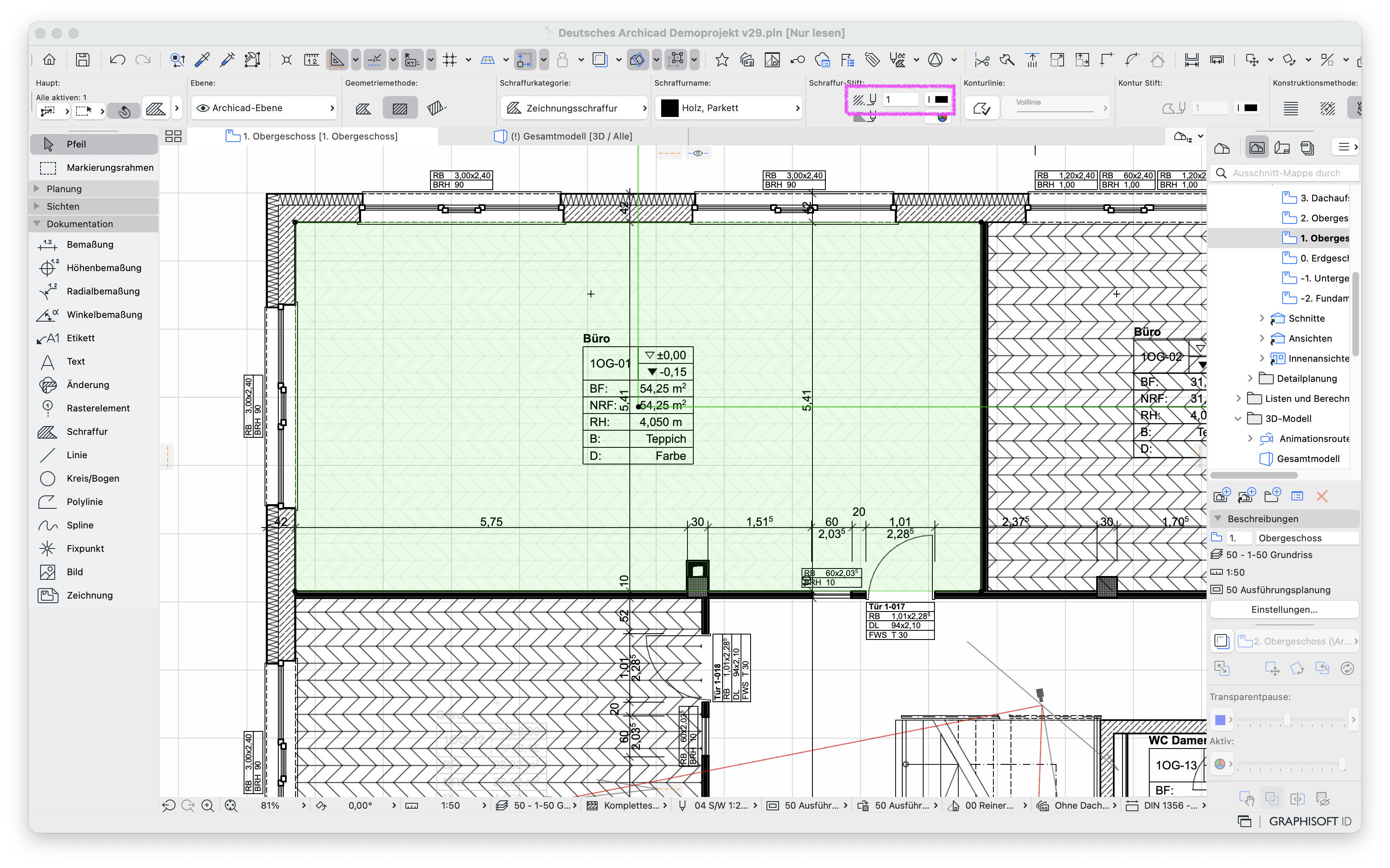
Task: Open the scale 1:50 dropdown in status bar
Action: pos(446,805)
